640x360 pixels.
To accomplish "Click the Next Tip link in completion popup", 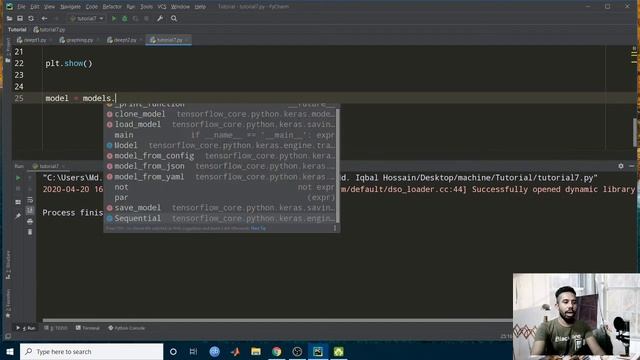I will 258,228.
